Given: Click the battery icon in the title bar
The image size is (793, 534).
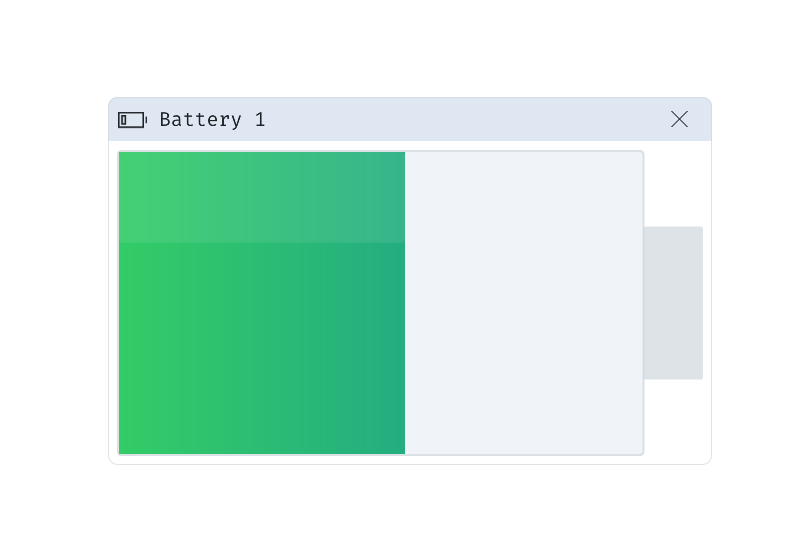Looking at the screenshot, I should (132, 120).
